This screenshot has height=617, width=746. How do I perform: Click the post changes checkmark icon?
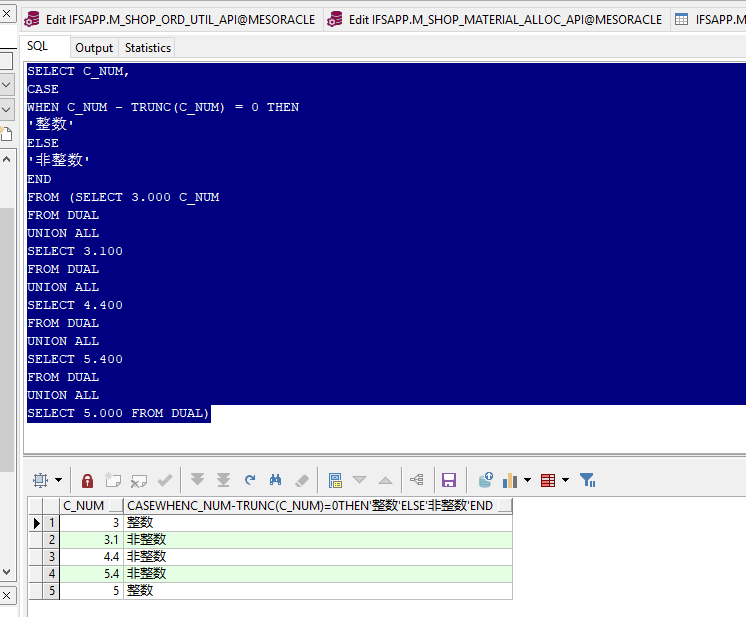pos(165,480)
